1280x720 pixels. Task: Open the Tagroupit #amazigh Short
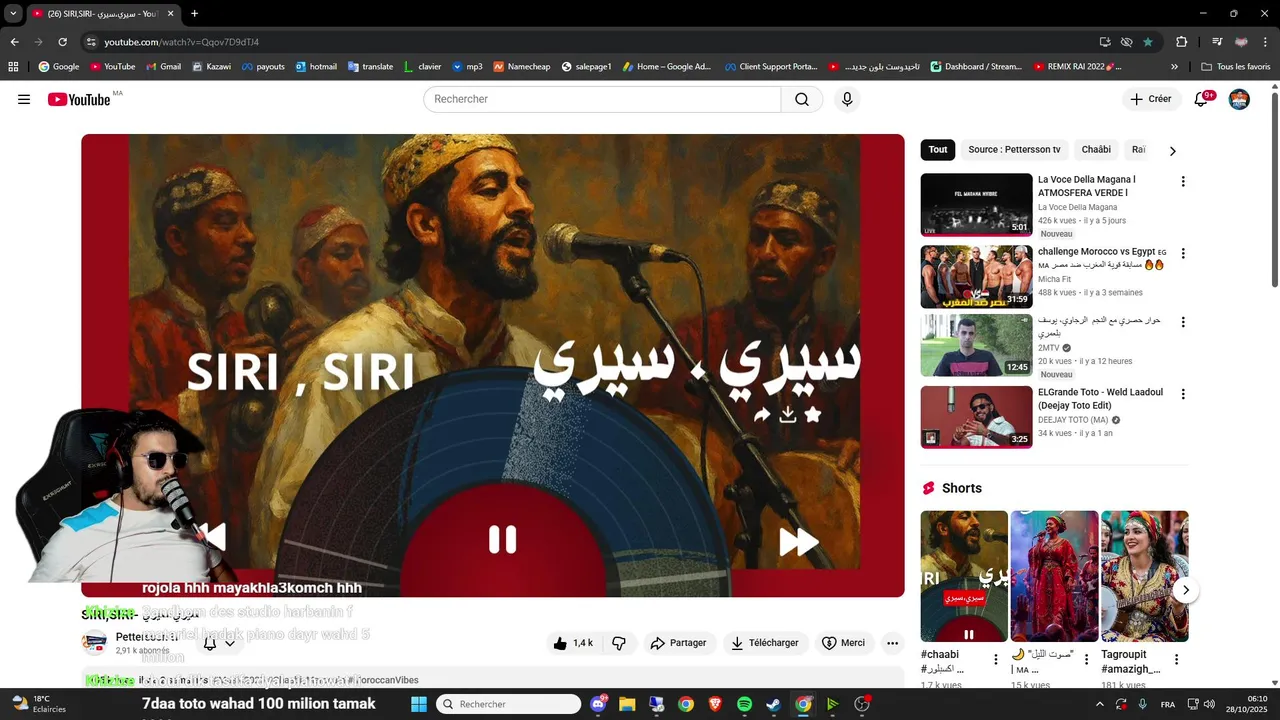[1145, 576]
